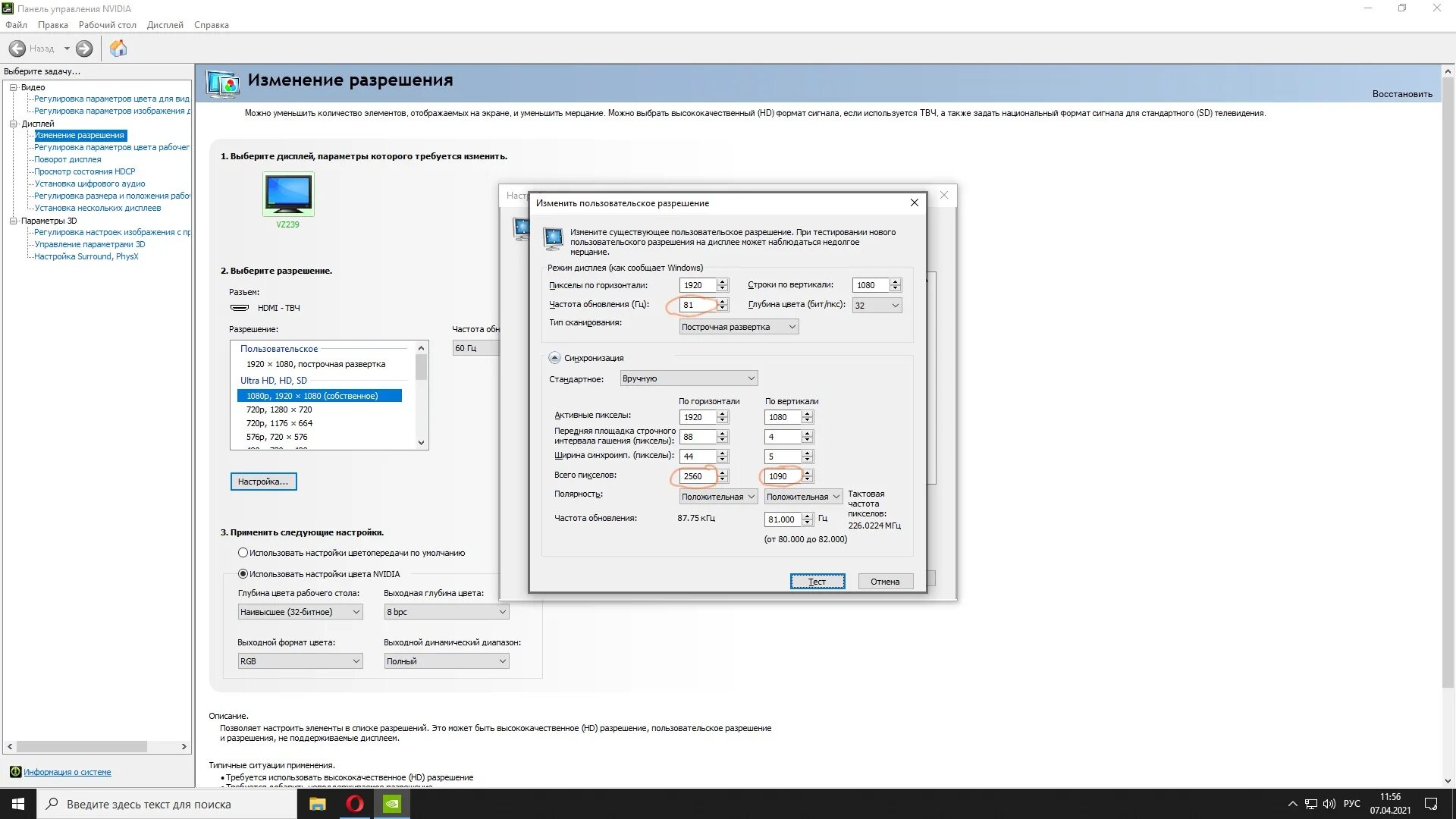Viewport: 1456px width, 819px height.
Task: Open Информация о системе link
Action: coord(67,772)
